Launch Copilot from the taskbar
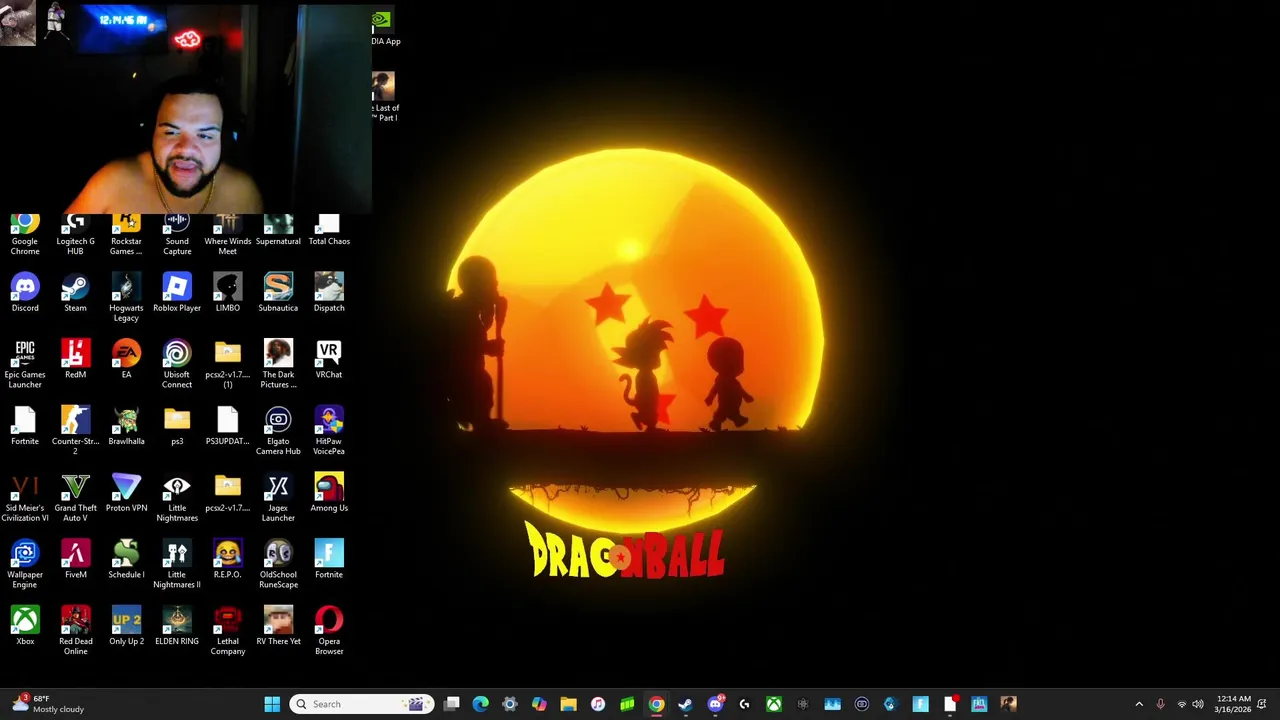The image size is (1280, 720). pos(539,704)
